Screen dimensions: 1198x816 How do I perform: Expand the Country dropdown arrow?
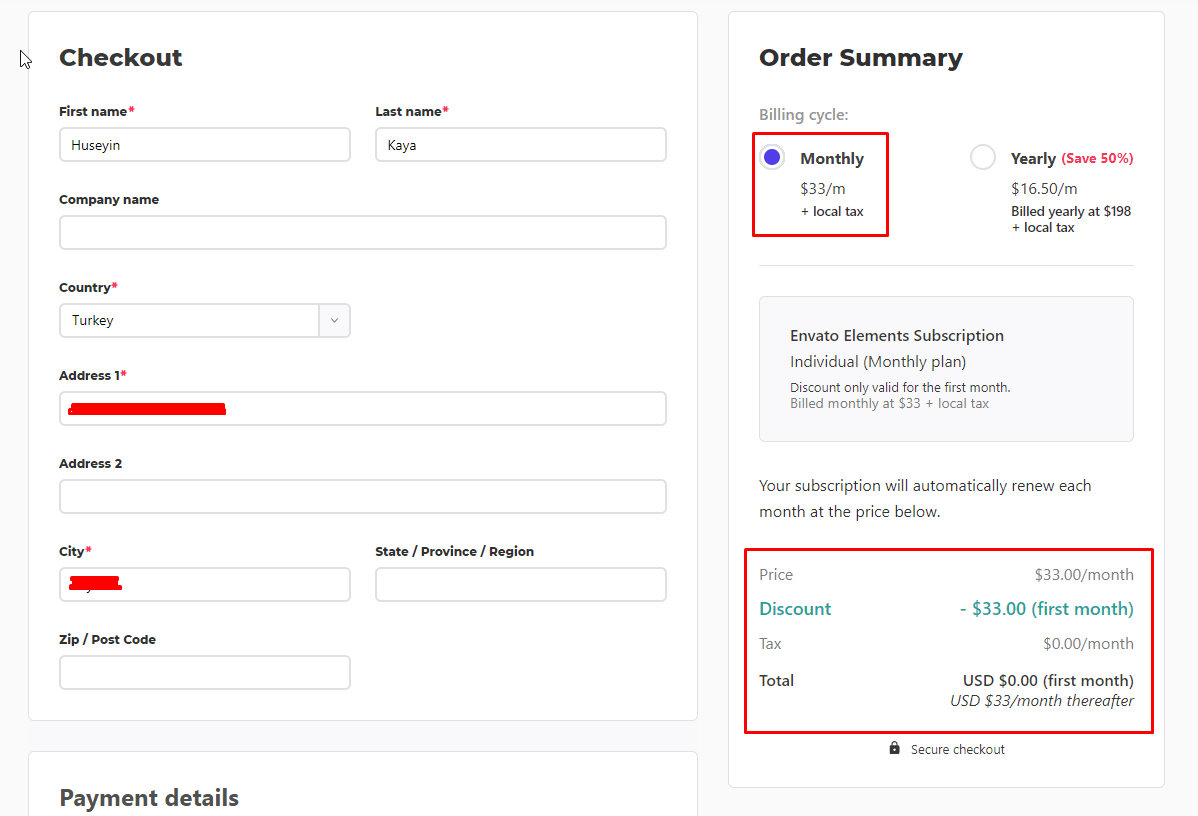tap(334, 321)
